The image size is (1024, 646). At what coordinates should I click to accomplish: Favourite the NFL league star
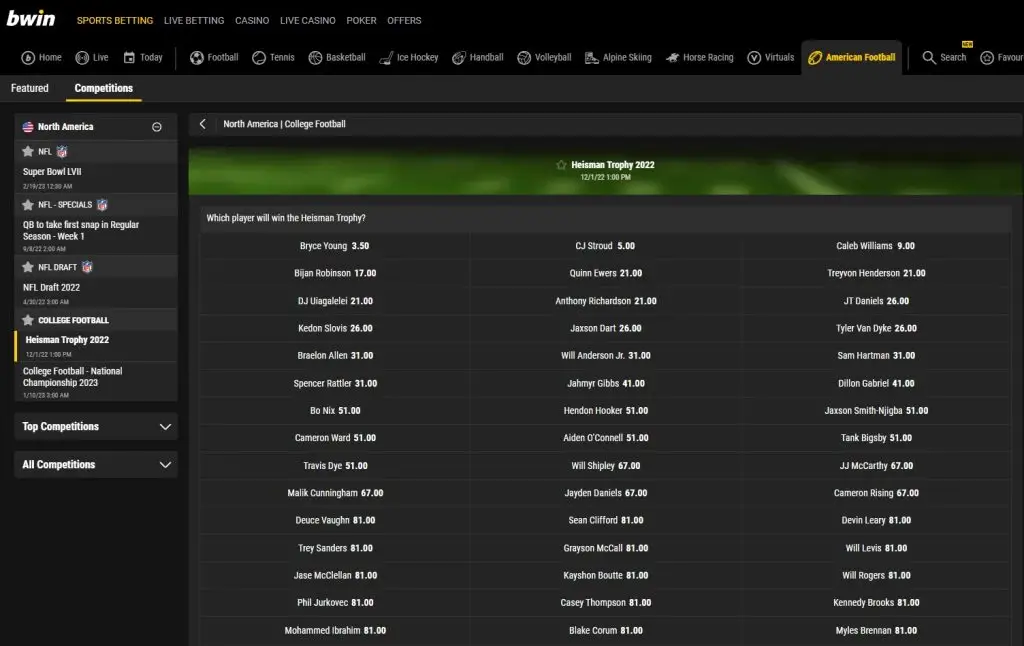pos(27,152)
